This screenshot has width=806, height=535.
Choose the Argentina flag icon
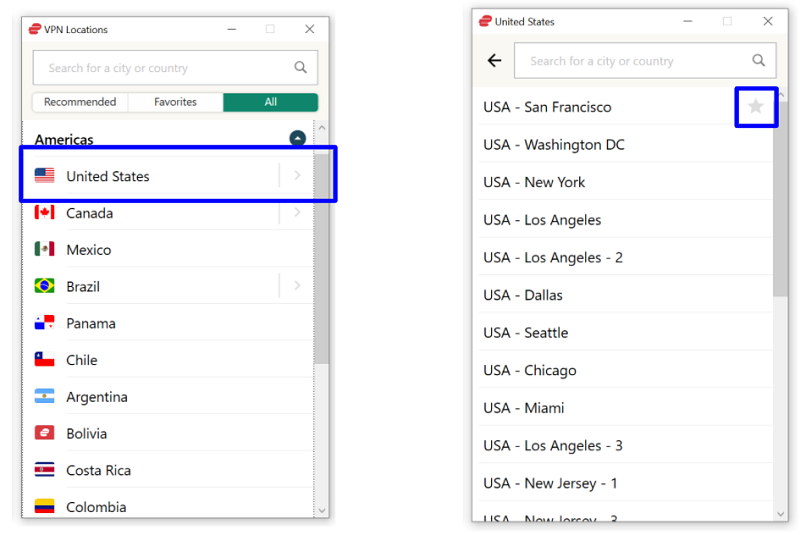[44, 397]
